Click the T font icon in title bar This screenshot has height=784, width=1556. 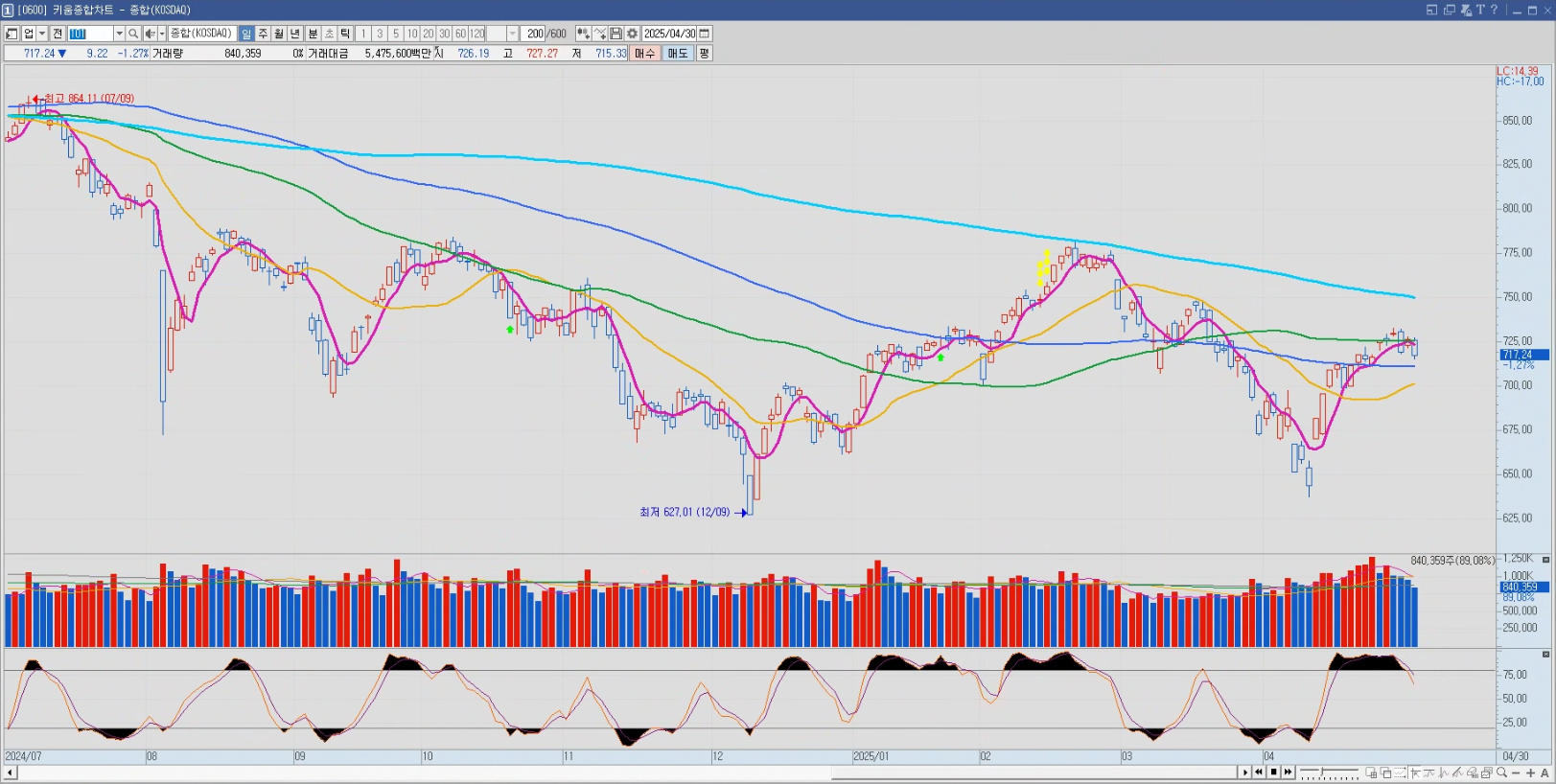pyautogui.click(x=1480, y=10)
